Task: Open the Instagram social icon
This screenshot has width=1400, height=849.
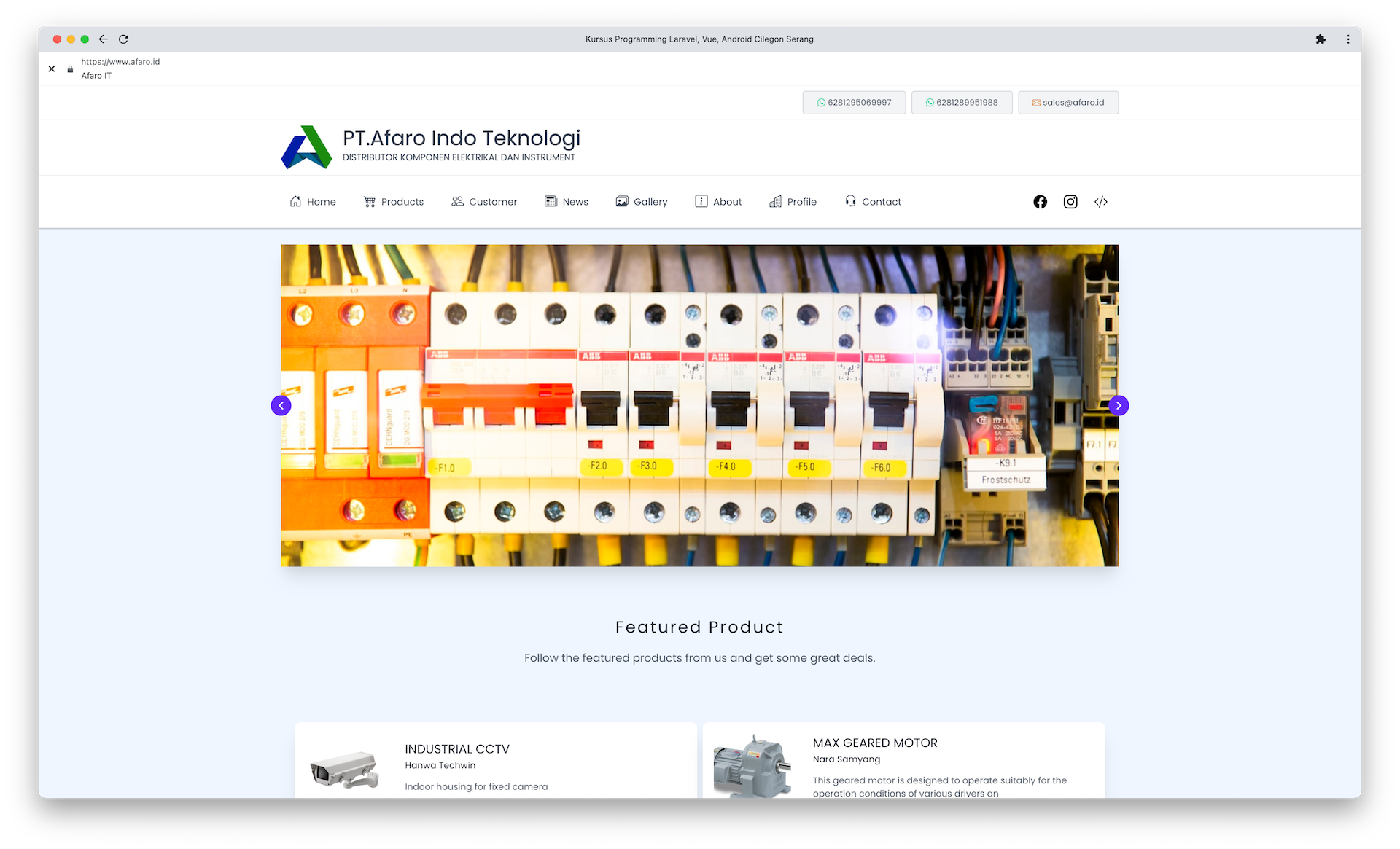Action: [1070, 202]
